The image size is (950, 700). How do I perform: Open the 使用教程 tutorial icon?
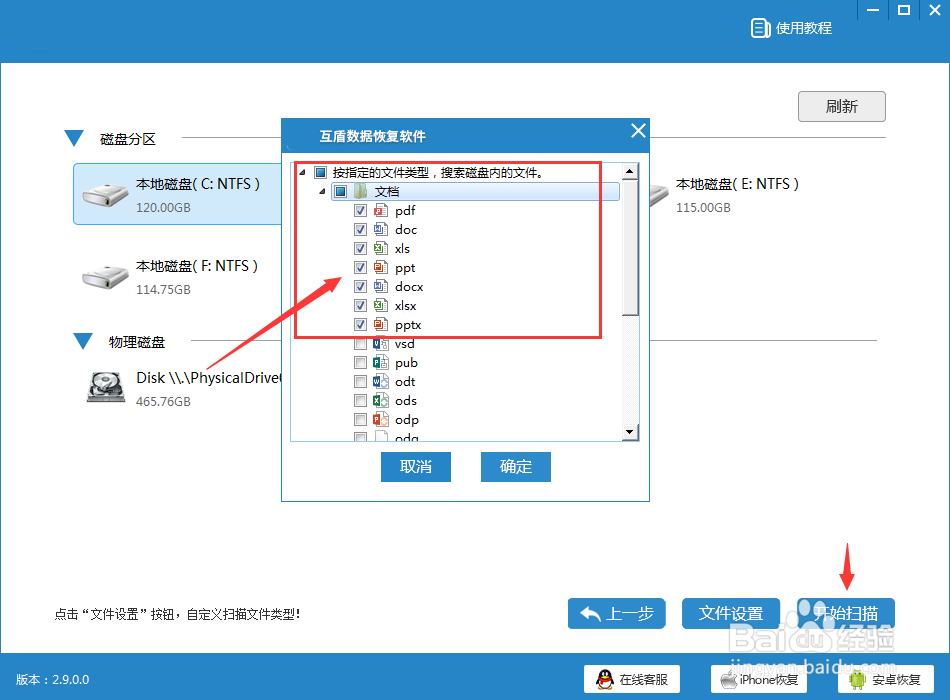758,27
